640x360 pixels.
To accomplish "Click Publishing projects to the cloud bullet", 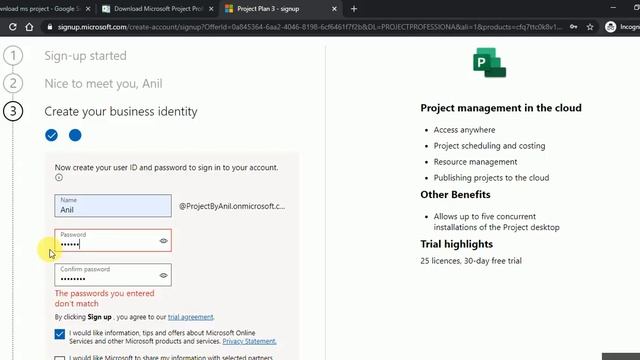I will (x=491, y=178).
